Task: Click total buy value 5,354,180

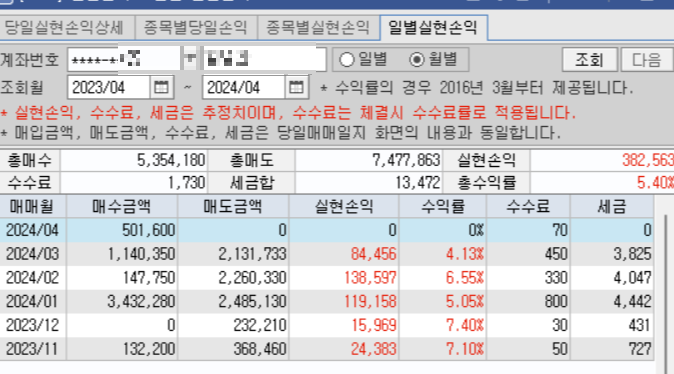Action: tap(171, 160)
